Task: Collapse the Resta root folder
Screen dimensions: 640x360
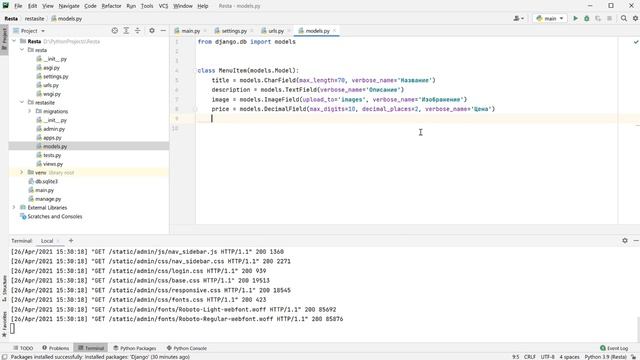Action: [14, 41]
